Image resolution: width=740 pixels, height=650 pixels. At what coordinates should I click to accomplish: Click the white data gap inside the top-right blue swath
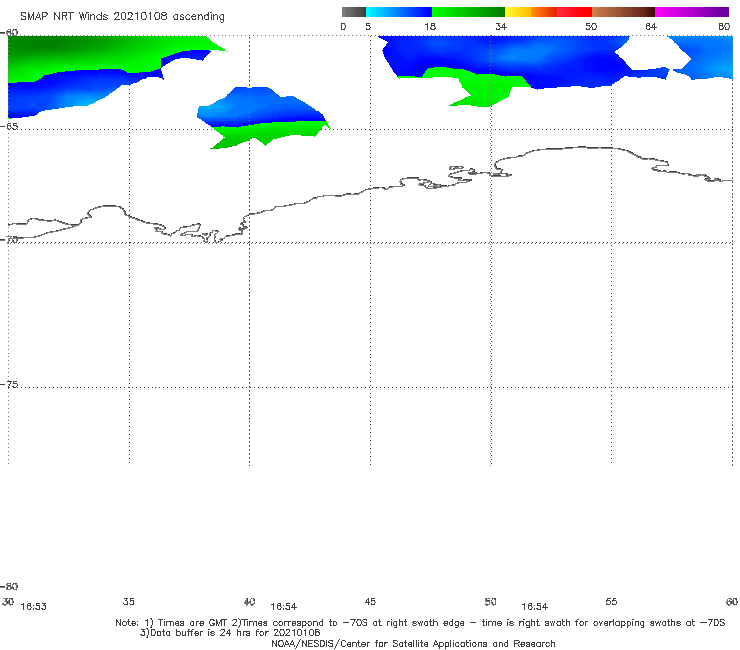(654, 53)
